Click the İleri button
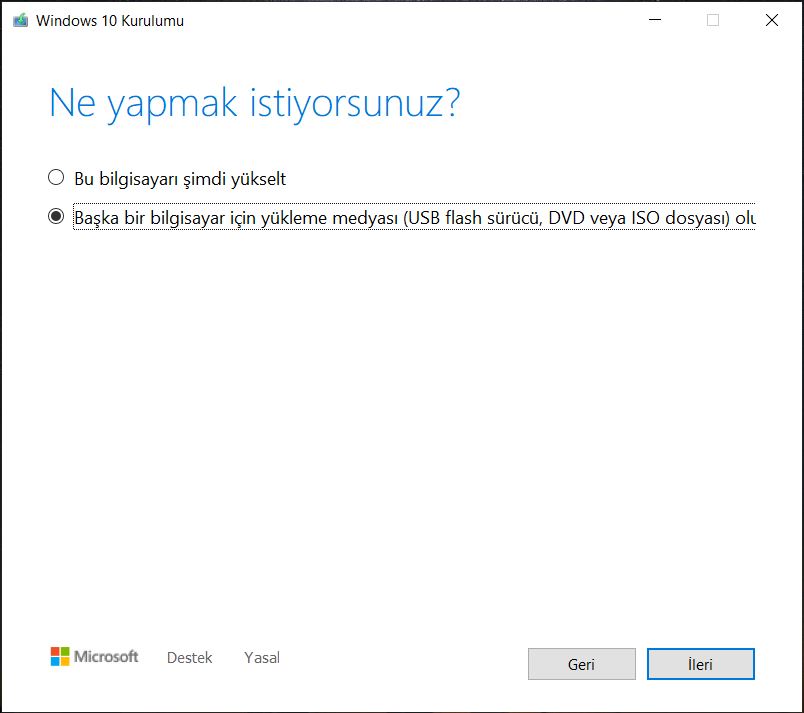The height and width of the screenshot is (713, 804). pos(700,664)
